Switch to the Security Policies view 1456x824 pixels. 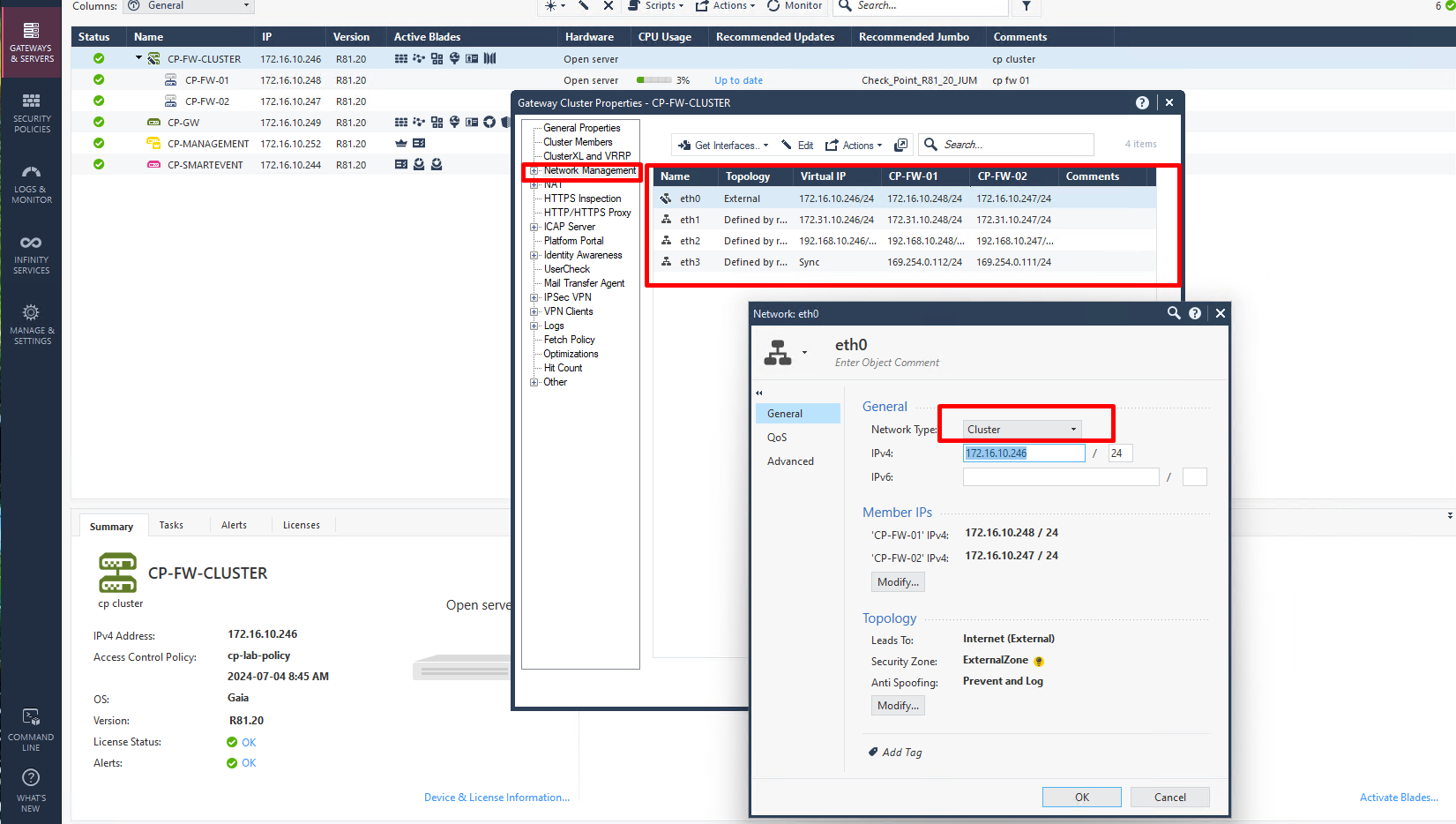[31, 113]
